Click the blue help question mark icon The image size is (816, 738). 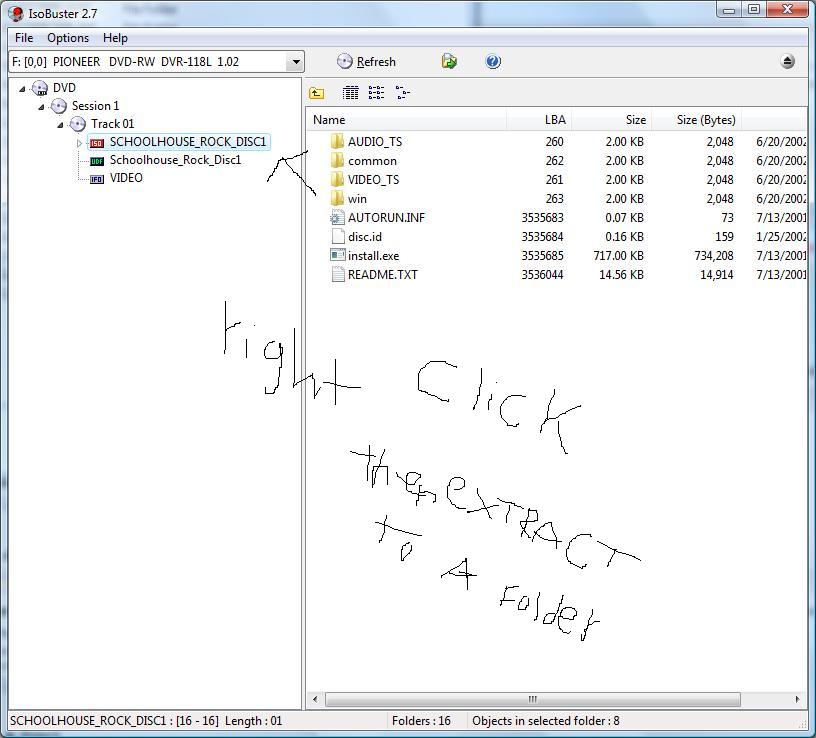click(x=493, y=61)
